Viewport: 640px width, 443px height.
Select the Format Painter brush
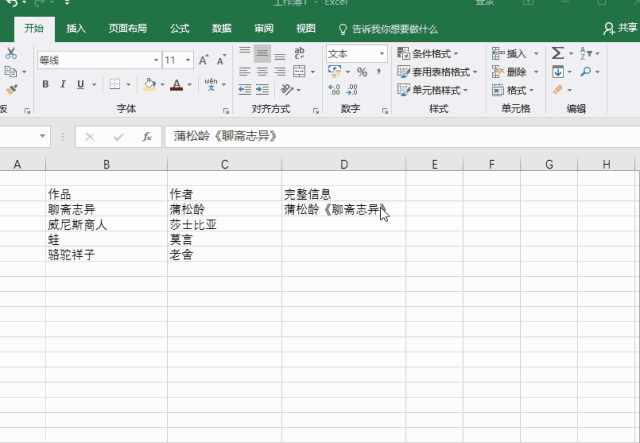11,90
